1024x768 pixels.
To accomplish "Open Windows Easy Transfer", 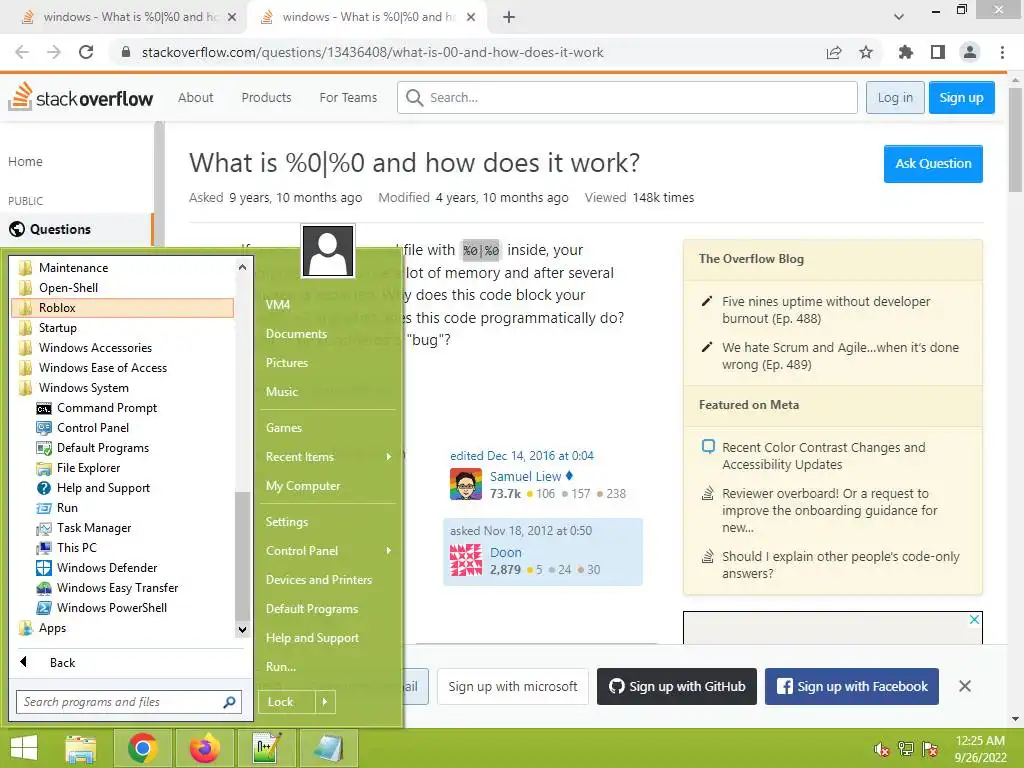I will tap(117, 588).
